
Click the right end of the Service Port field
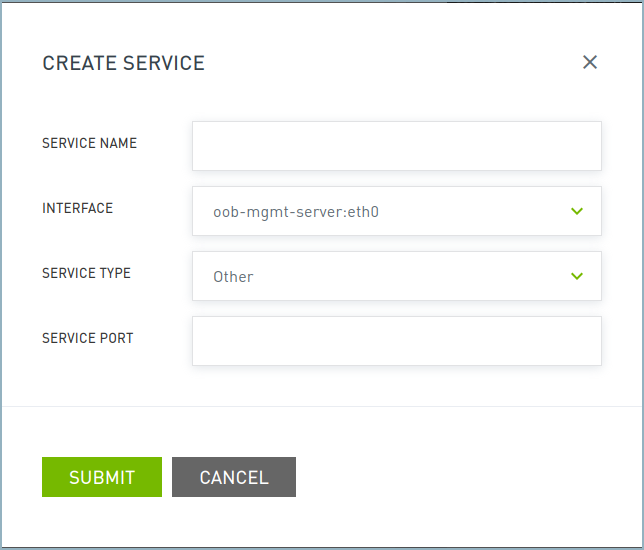(585, 341)
